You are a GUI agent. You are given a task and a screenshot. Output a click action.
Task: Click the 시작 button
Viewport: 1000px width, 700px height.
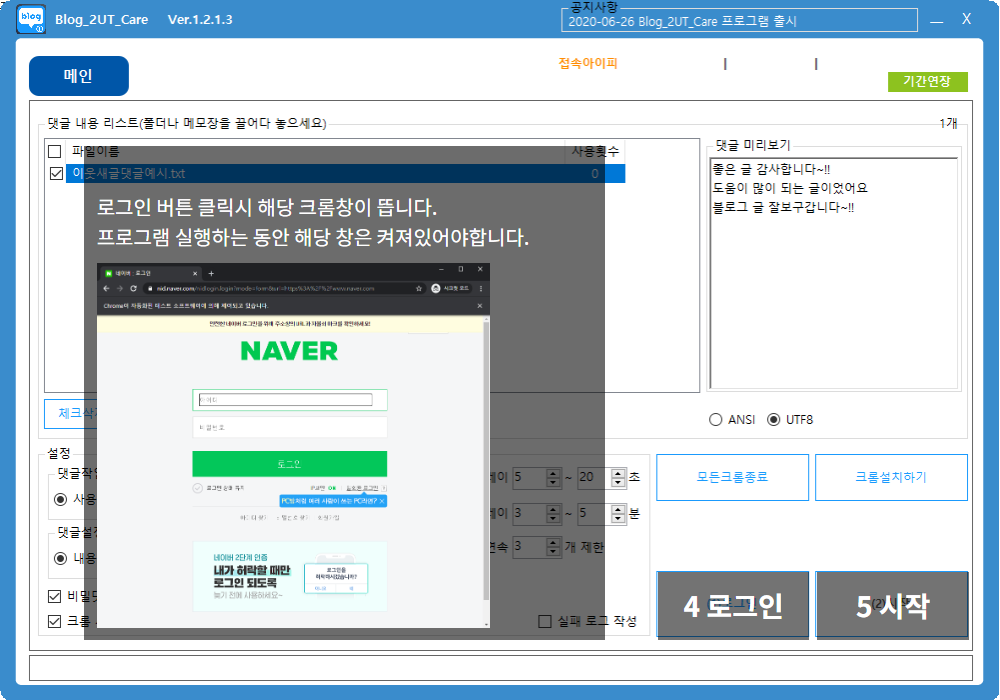tap(892, 606)
